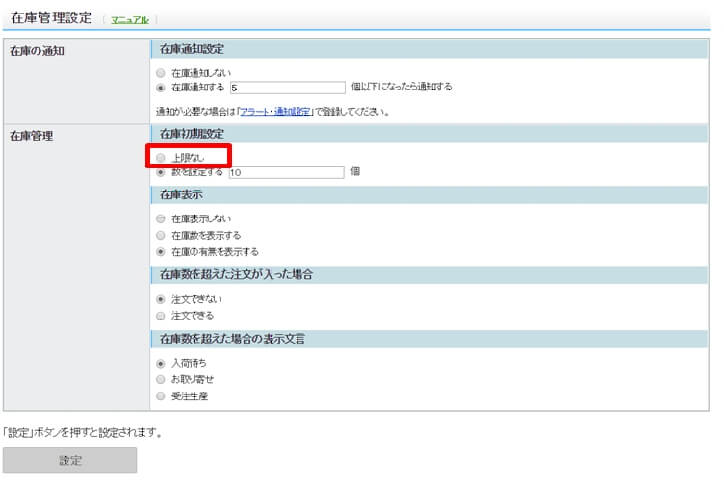This screenshot has width=724, height=485.
Task: Click the notification threshold field containing 5
Action: click(285, 87)
